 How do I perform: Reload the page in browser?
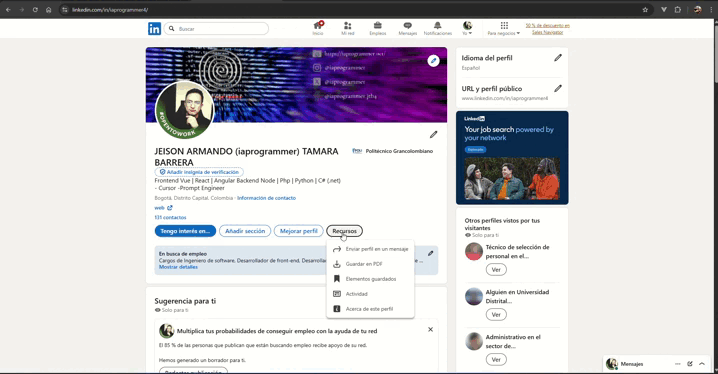point(35,10)
